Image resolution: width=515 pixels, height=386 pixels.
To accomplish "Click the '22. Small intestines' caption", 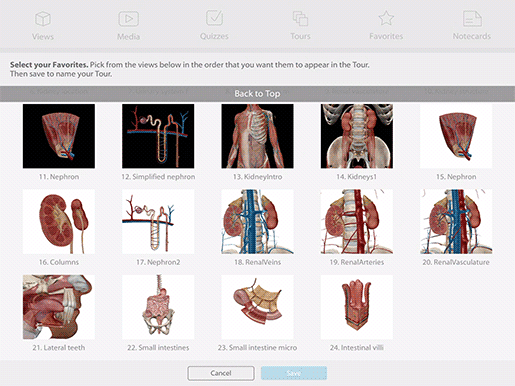I will click(158, 347).
